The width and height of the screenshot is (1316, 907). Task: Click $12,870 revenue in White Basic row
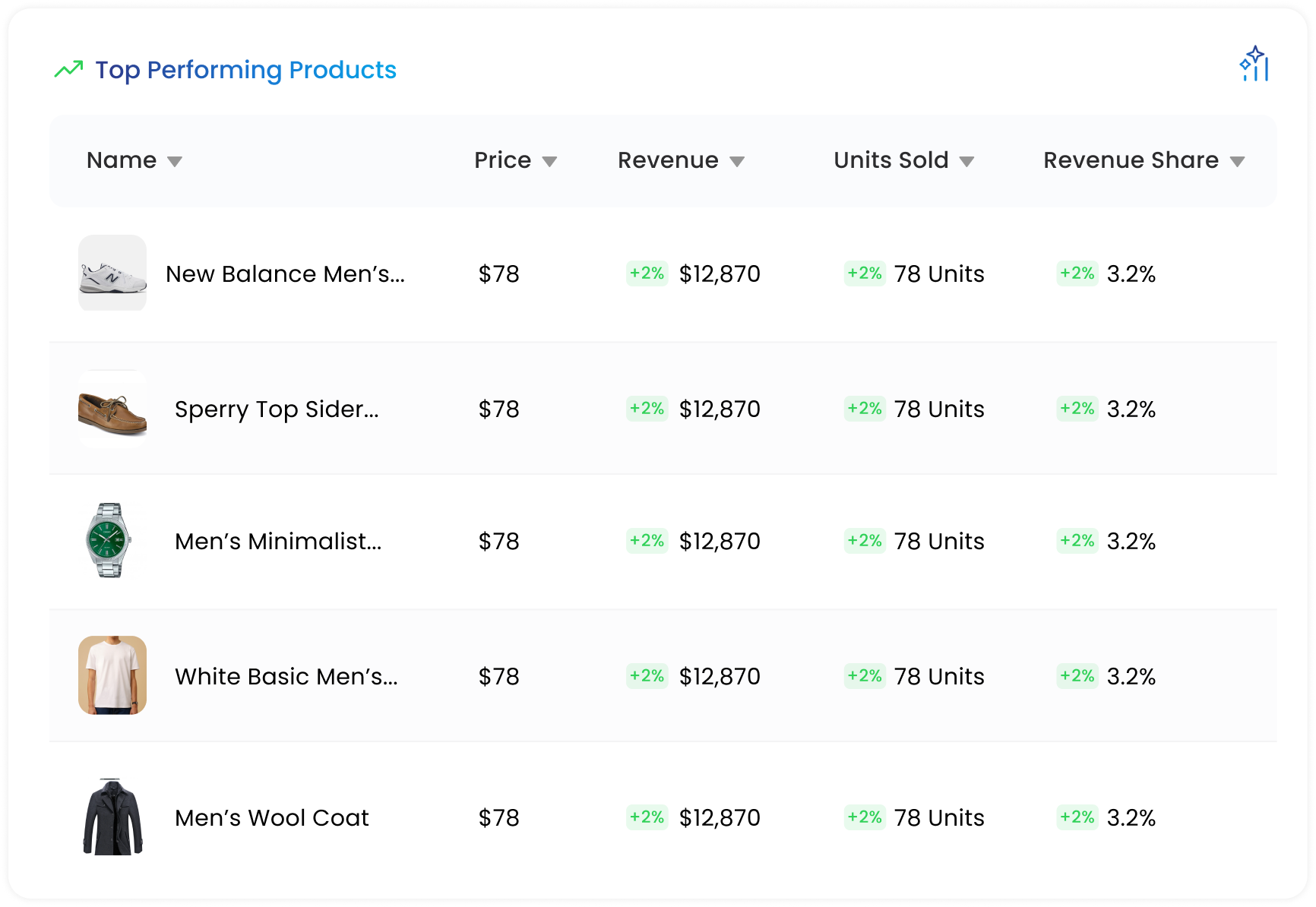[x=720, y=676]
